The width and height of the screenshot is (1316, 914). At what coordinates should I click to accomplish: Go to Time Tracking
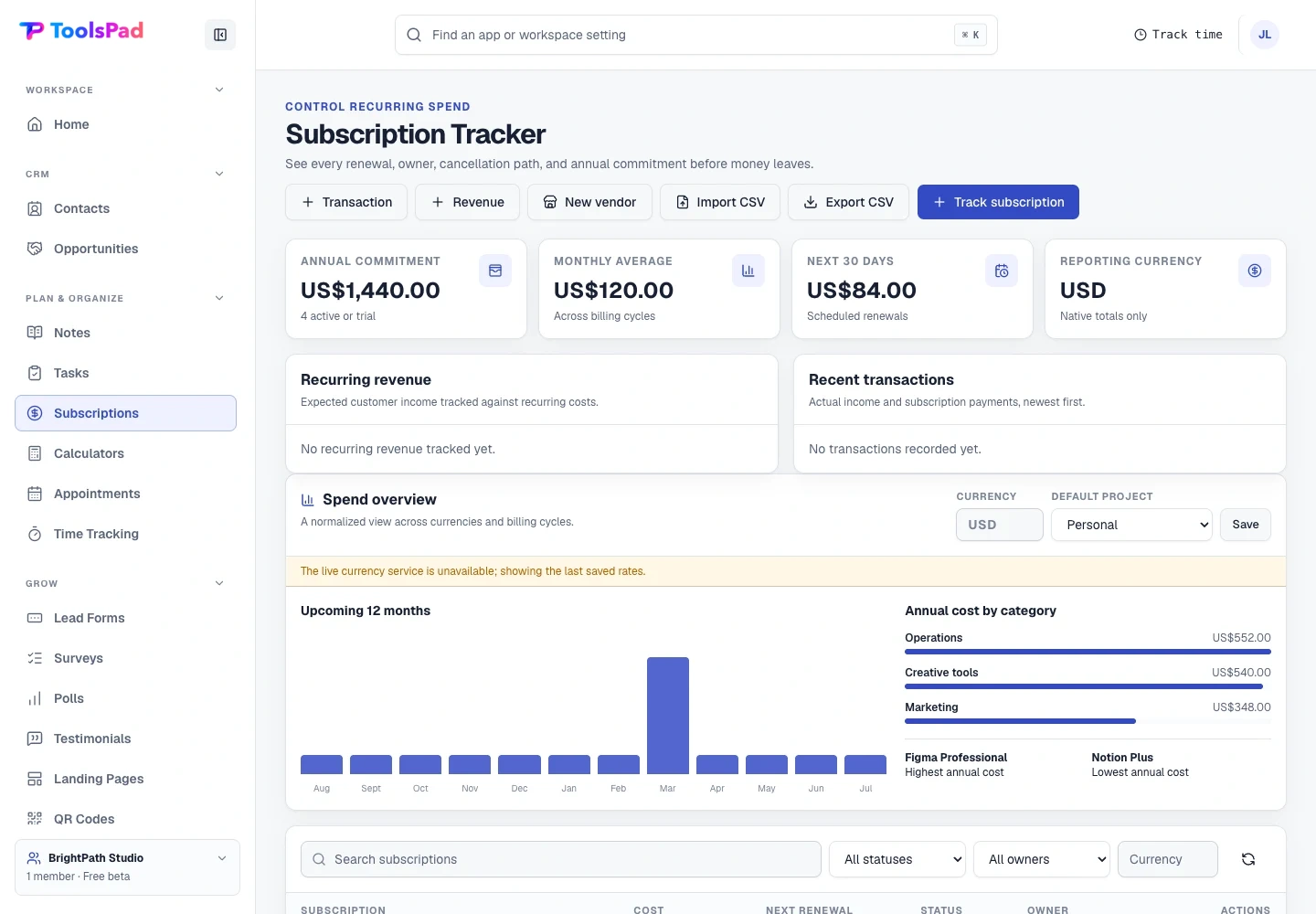[x=126, y=534]
